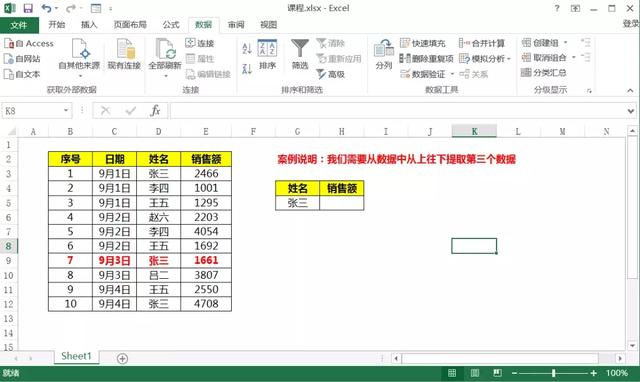Image resolution: width=640 pixels, height=382 pixels.
Task: Select column K header
Action: click(474, 131)
